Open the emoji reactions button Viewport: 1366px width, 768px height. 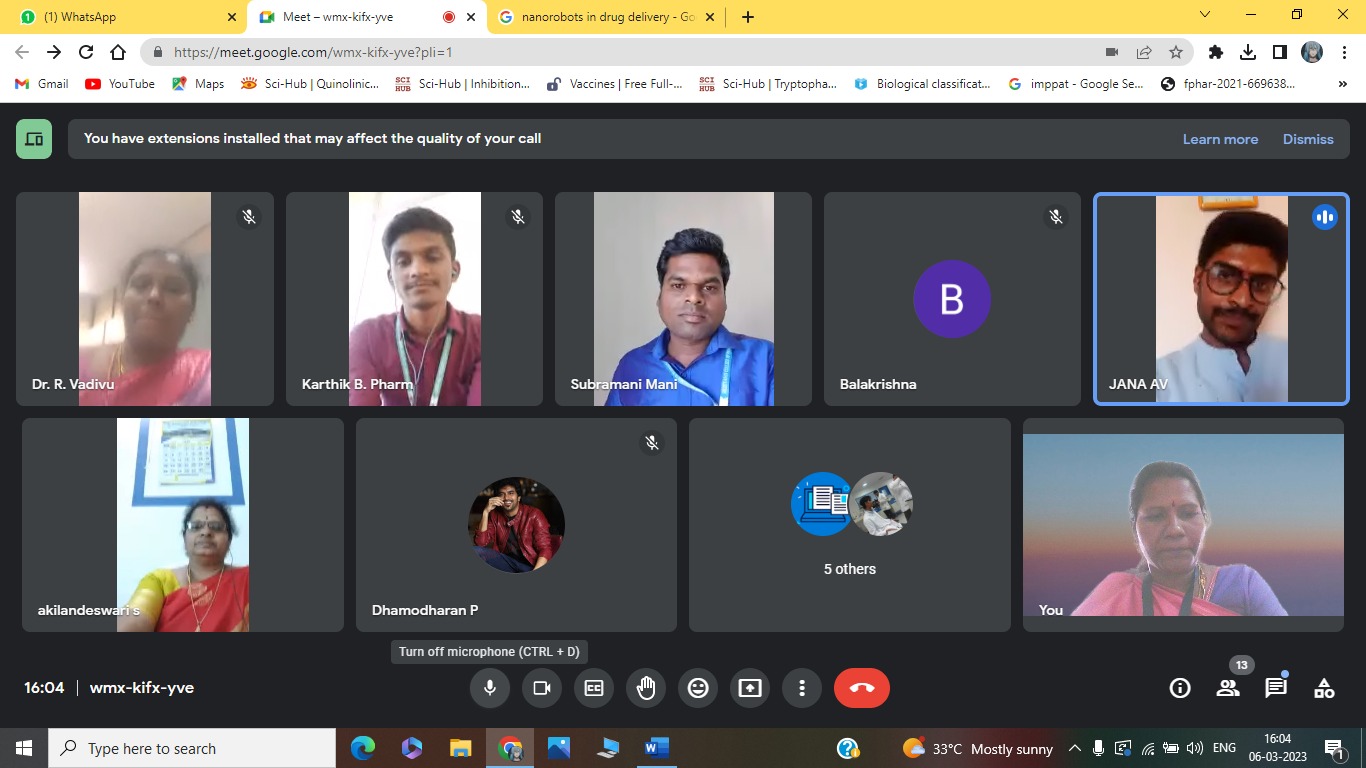point(698,688)
